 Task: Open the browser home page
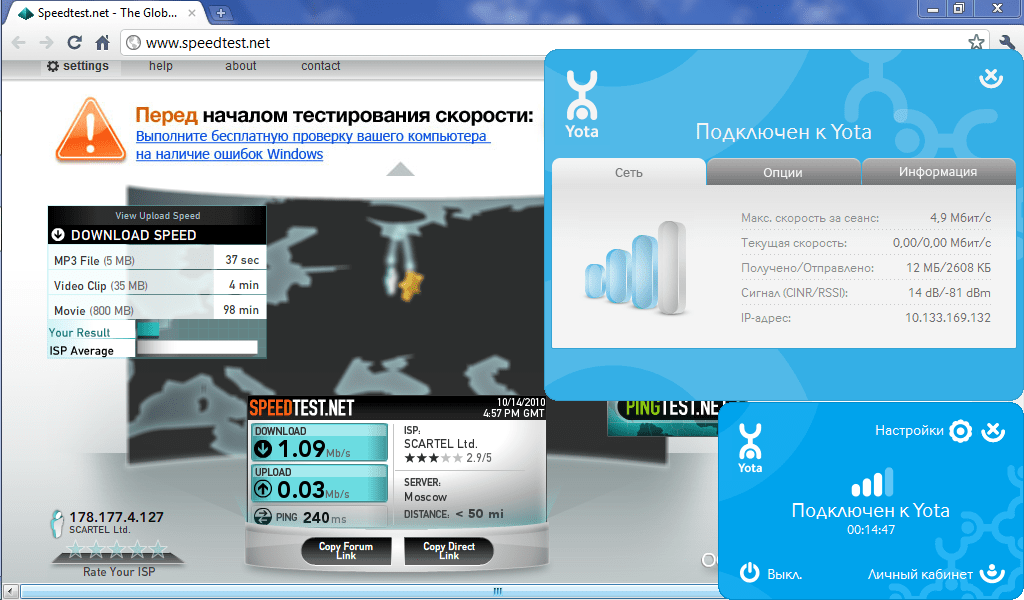click(x=103, y=42)
